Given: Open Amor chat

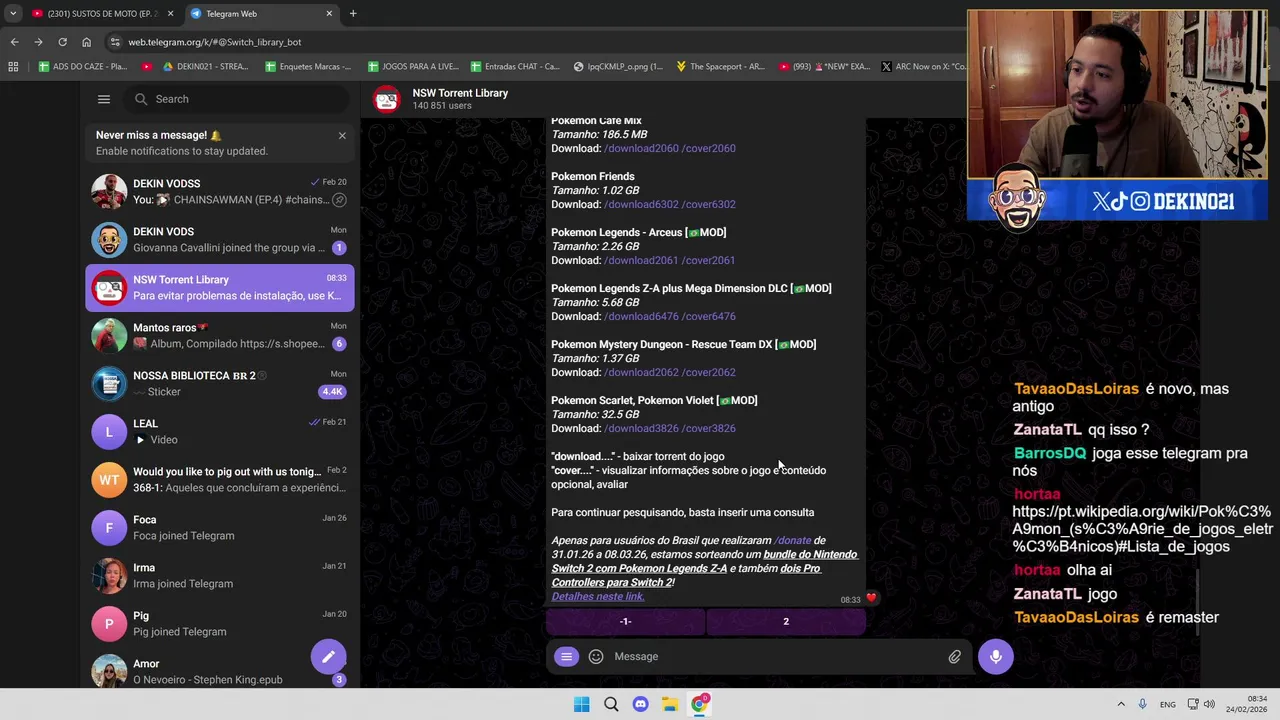Looking at the screenshot, I should coord(220,671).
